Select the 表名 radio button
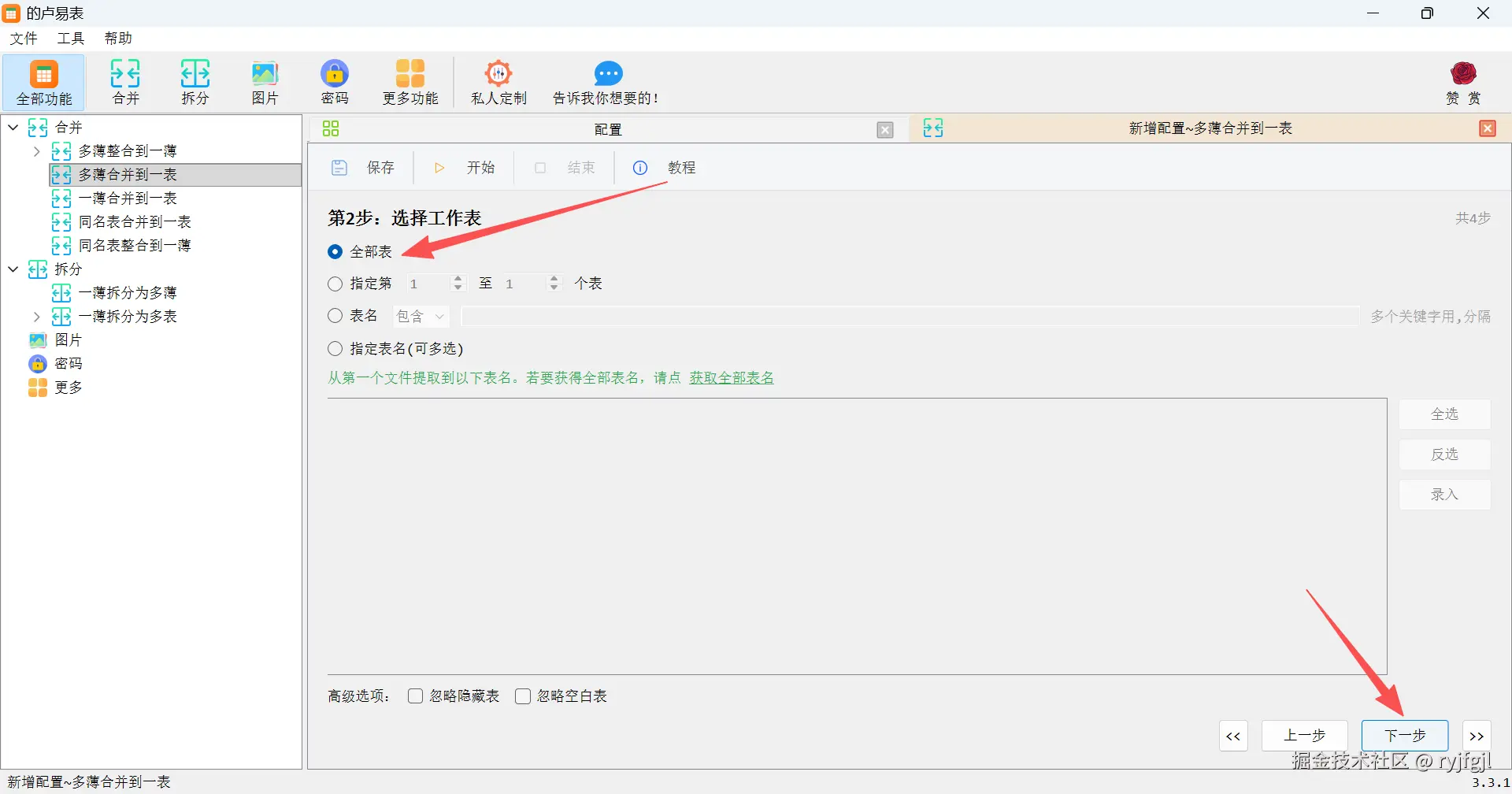 (335, 316)
